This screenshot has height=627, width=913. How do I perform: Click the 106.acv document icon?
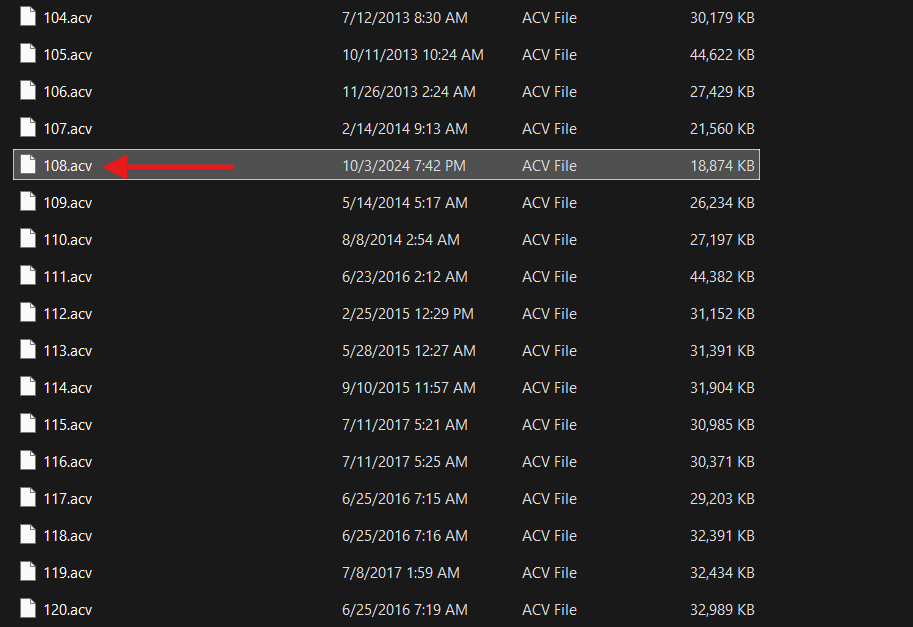(x=28, y=92)
